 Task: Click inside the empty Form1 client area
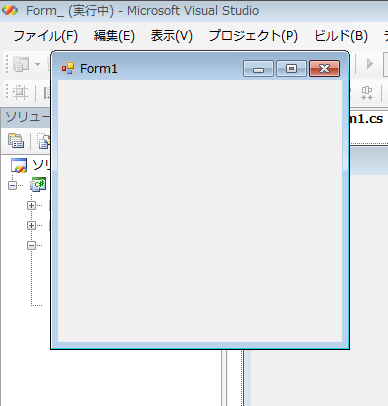pyautogui.click(x=200, y=211)
